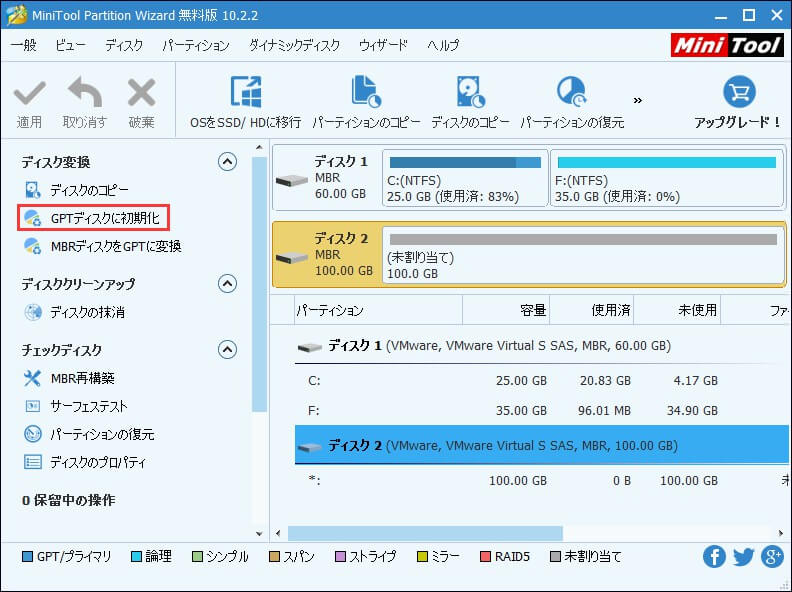Viewport: 792px width, 592px height.
Task: Select ディスク 2 in the disk map
Action: [x=327, y=254]
